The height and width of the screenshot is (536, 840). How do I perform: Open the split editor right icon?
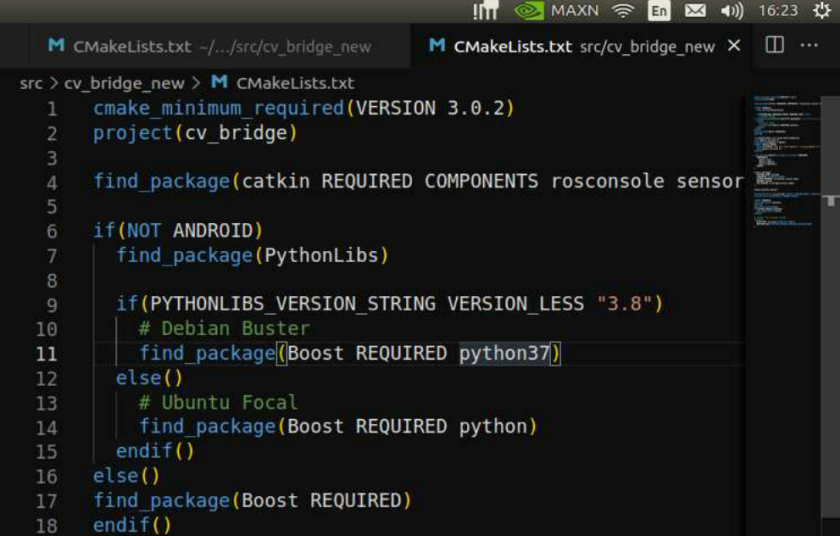(775, 45)
